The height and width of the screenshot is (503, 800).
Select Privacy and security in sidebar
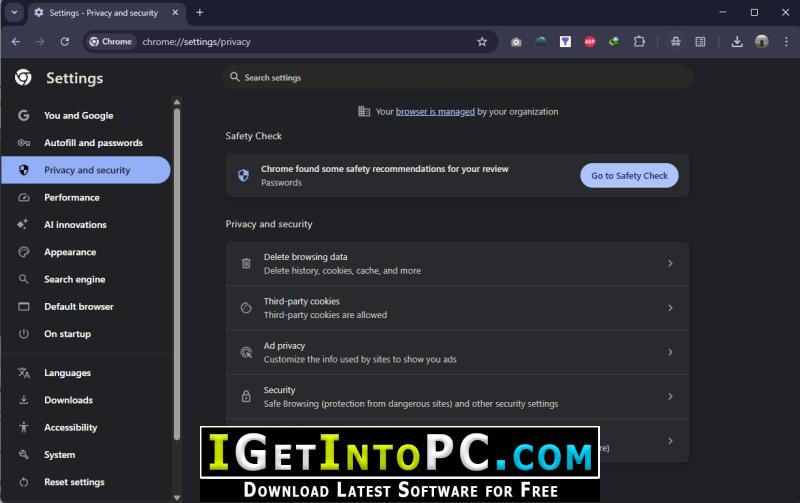(x=87, y=170)
